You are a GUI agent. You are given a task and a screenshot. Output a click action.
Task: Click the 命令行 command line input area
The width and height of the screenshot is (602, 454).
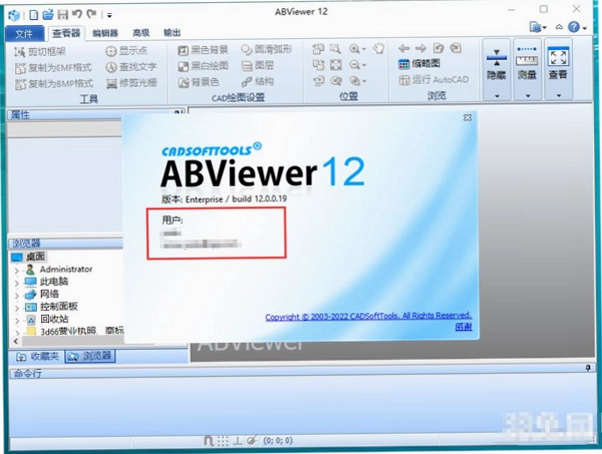(x=301, y=406)
